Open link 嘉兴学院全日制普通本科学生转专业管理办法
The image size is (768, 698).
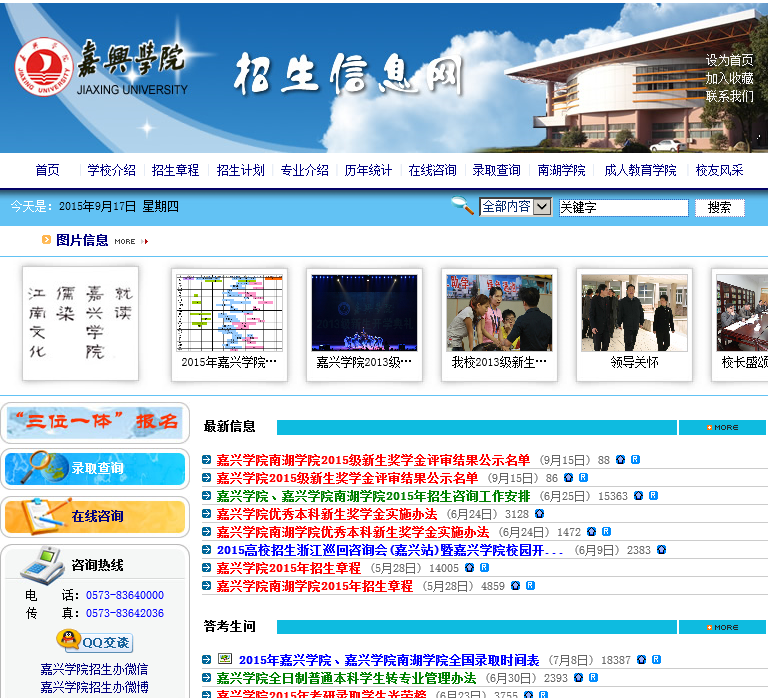click(x=346, y=678)
